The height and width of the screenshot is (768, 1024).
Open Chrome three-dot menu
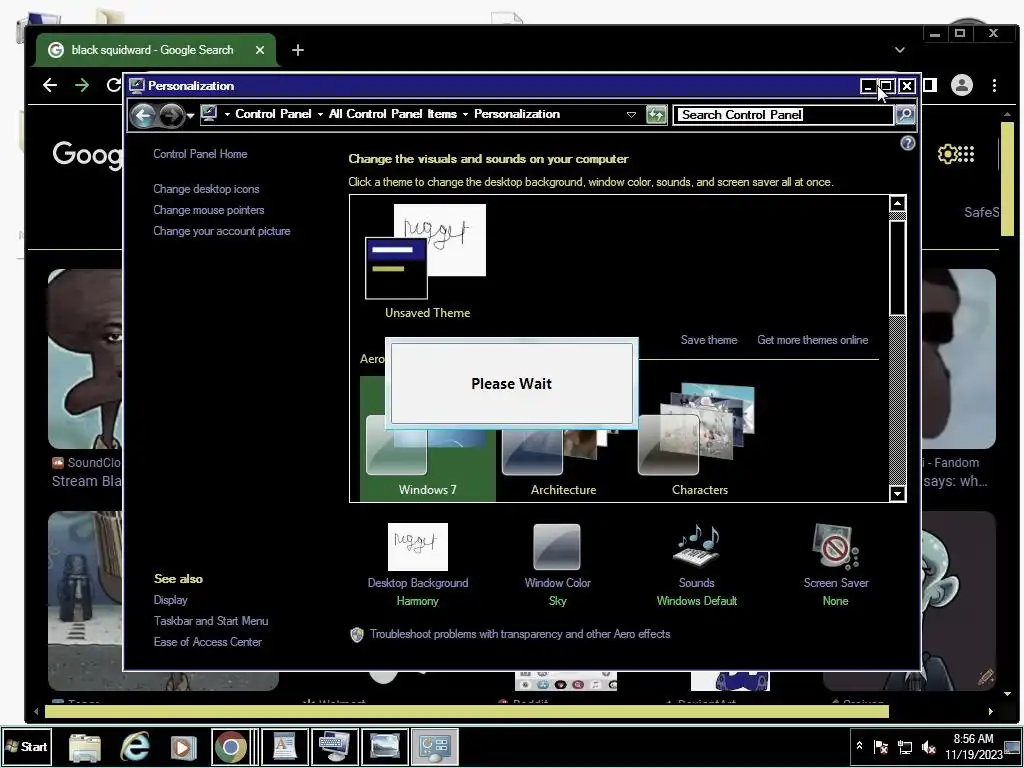click(994, 86)
